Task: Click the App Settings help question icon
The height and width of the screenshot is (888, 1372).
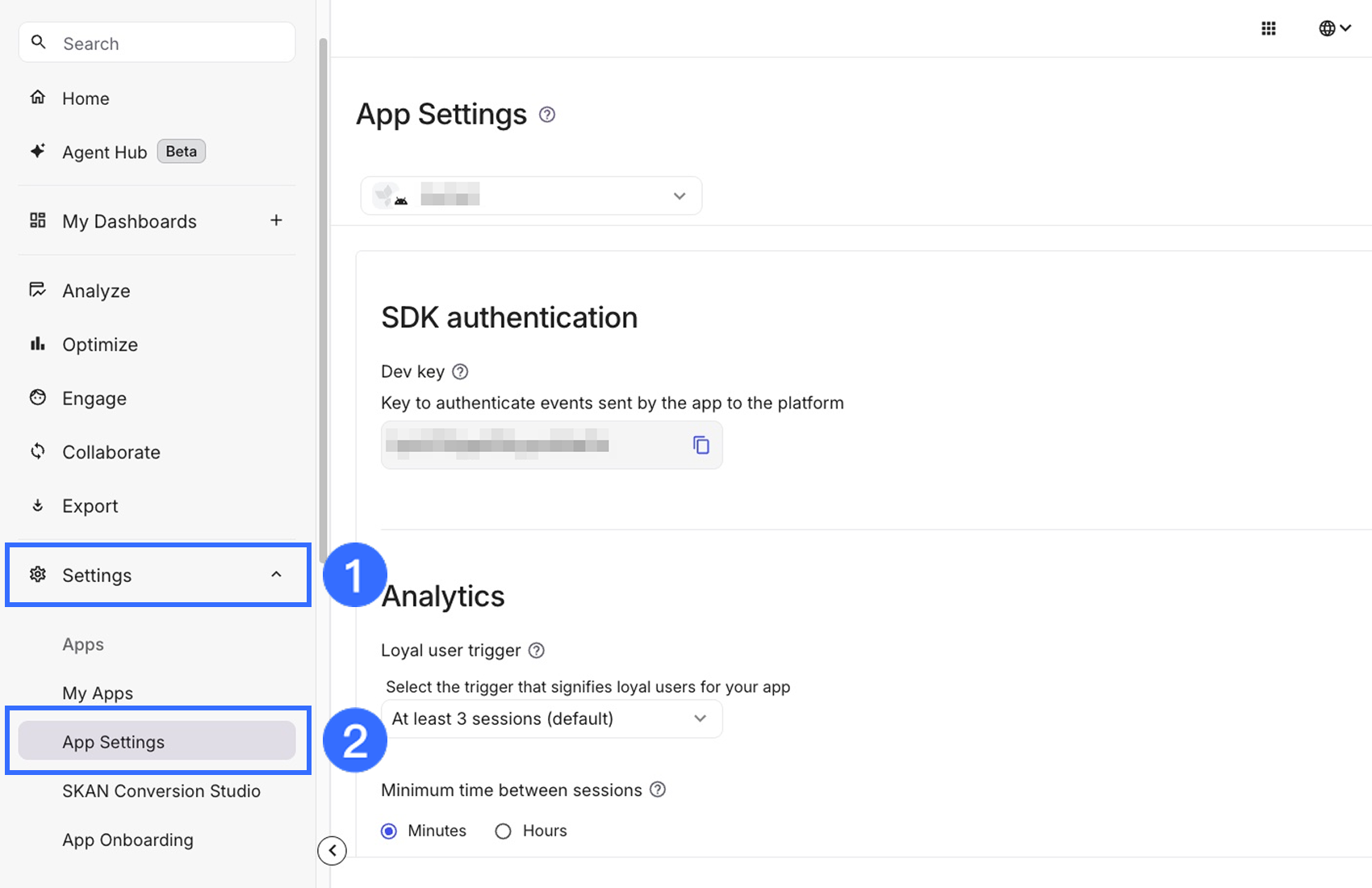Action: (x=547, y=115)
